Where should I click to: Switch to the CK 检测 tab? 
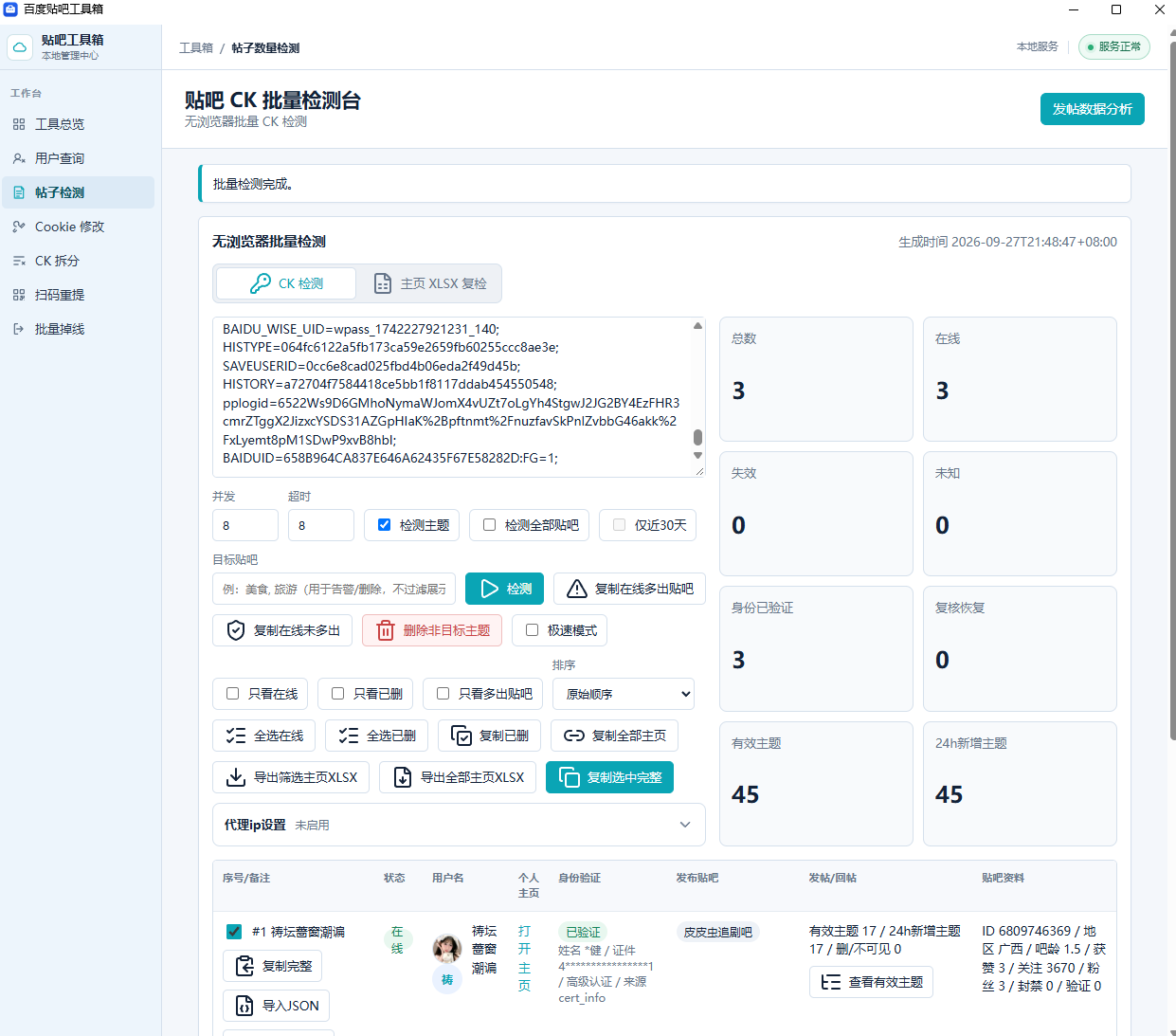point(286,283)
